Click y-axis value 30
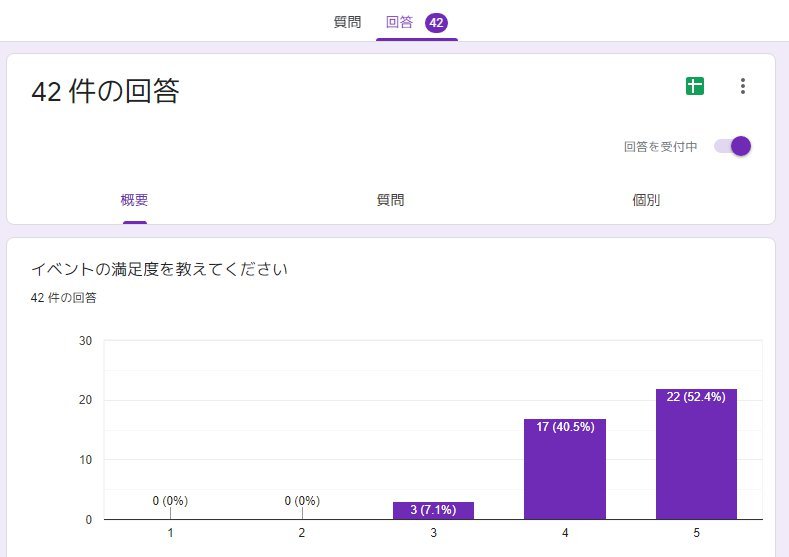 [86, 341]
